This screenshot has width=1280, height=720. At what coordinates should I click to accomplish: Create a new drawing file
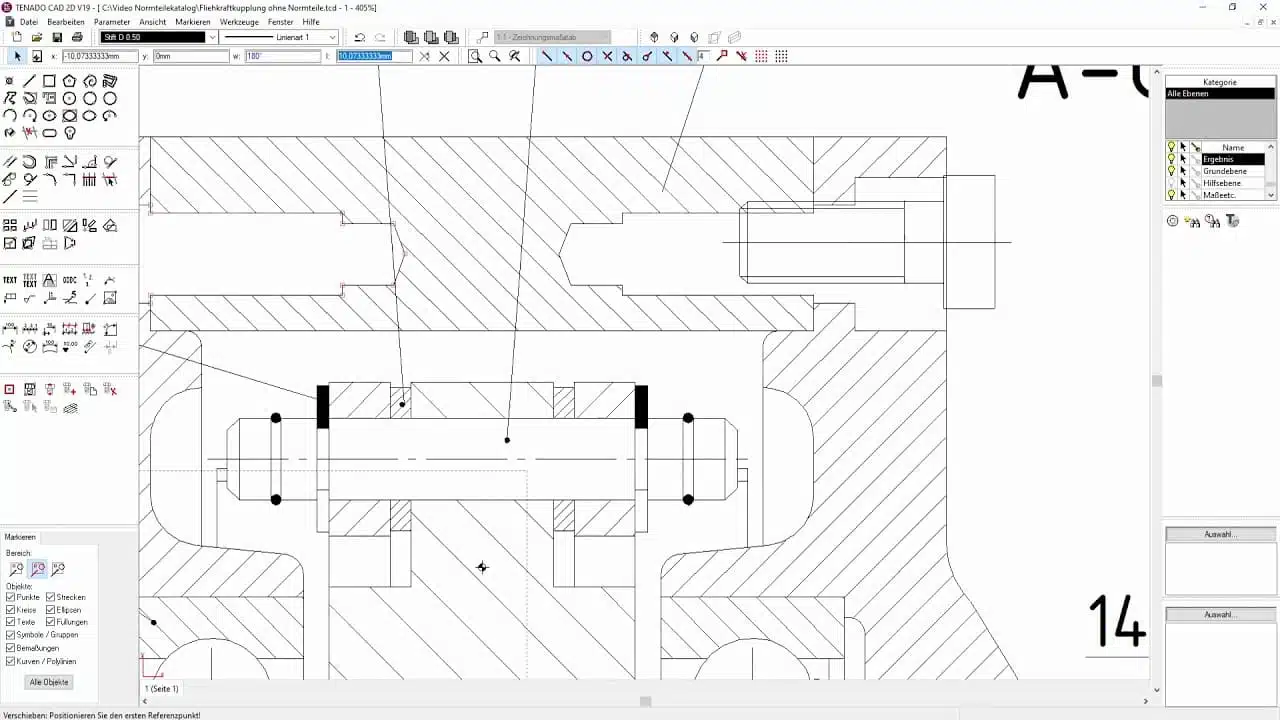pyautogui.click(x=17, y=37)
